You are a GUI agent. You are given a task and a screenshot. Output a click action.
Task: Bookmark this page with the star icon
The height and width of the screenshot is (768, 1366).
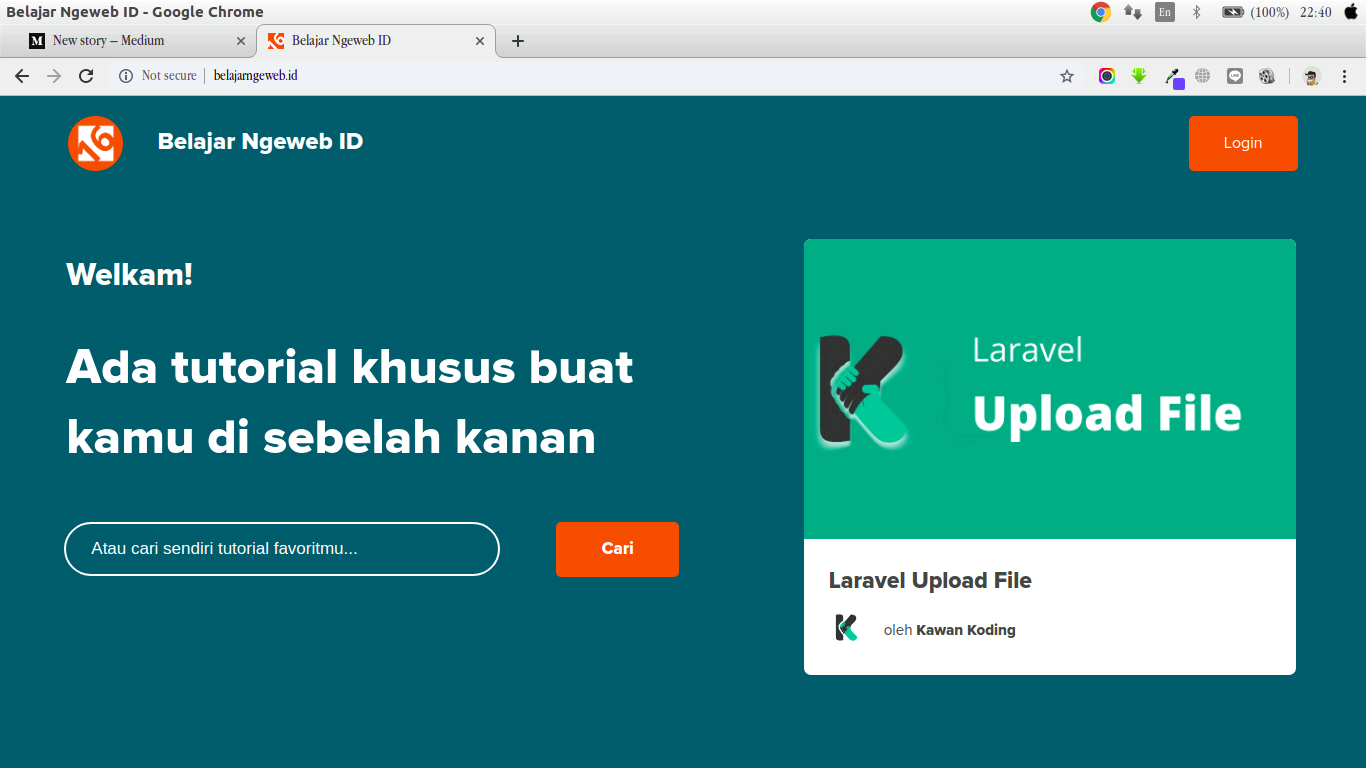tap(1067, 76)
